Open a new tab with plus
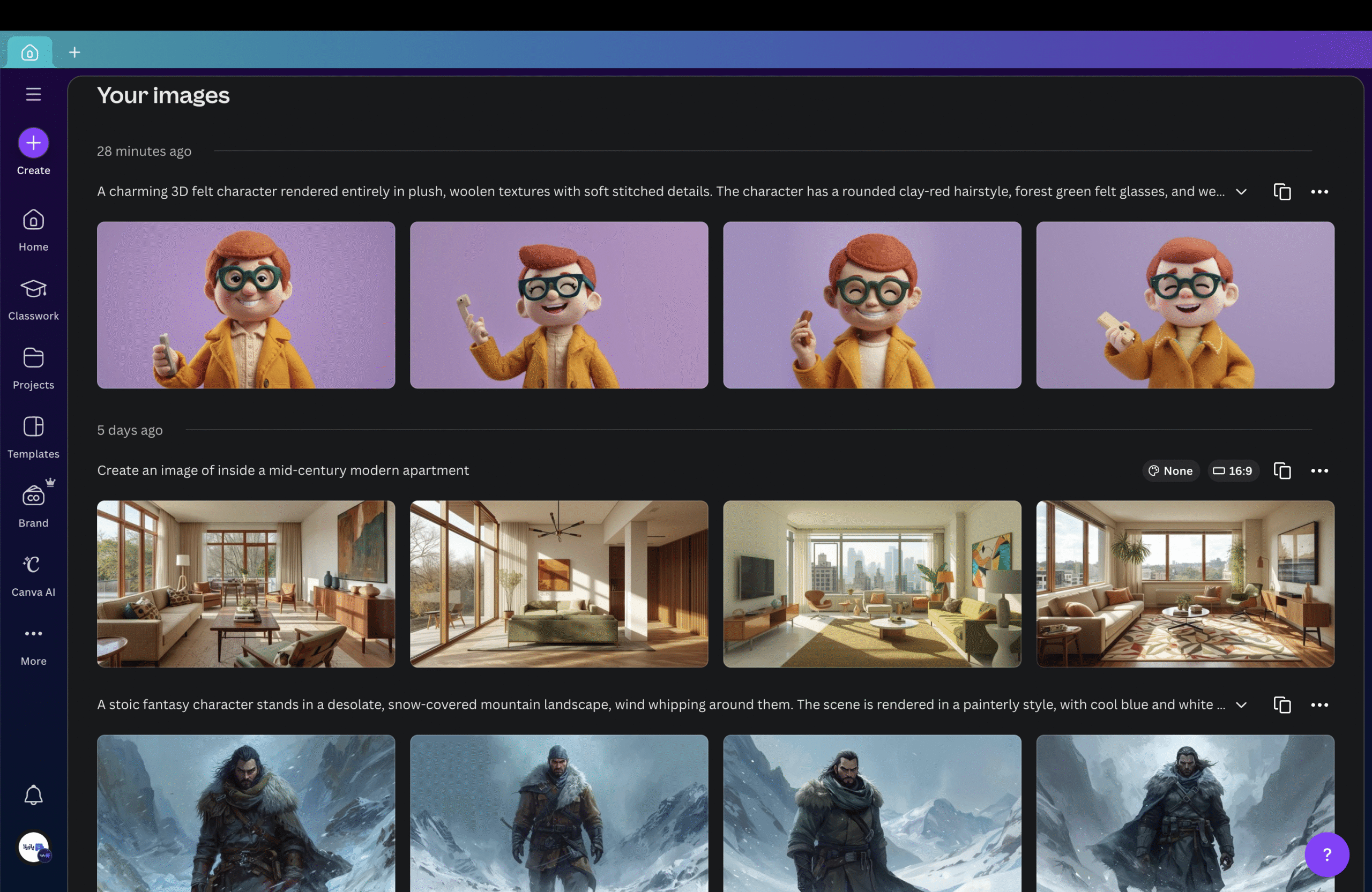Image resolution: width=1372 pixels, height=892 pixels. (74, 53)
